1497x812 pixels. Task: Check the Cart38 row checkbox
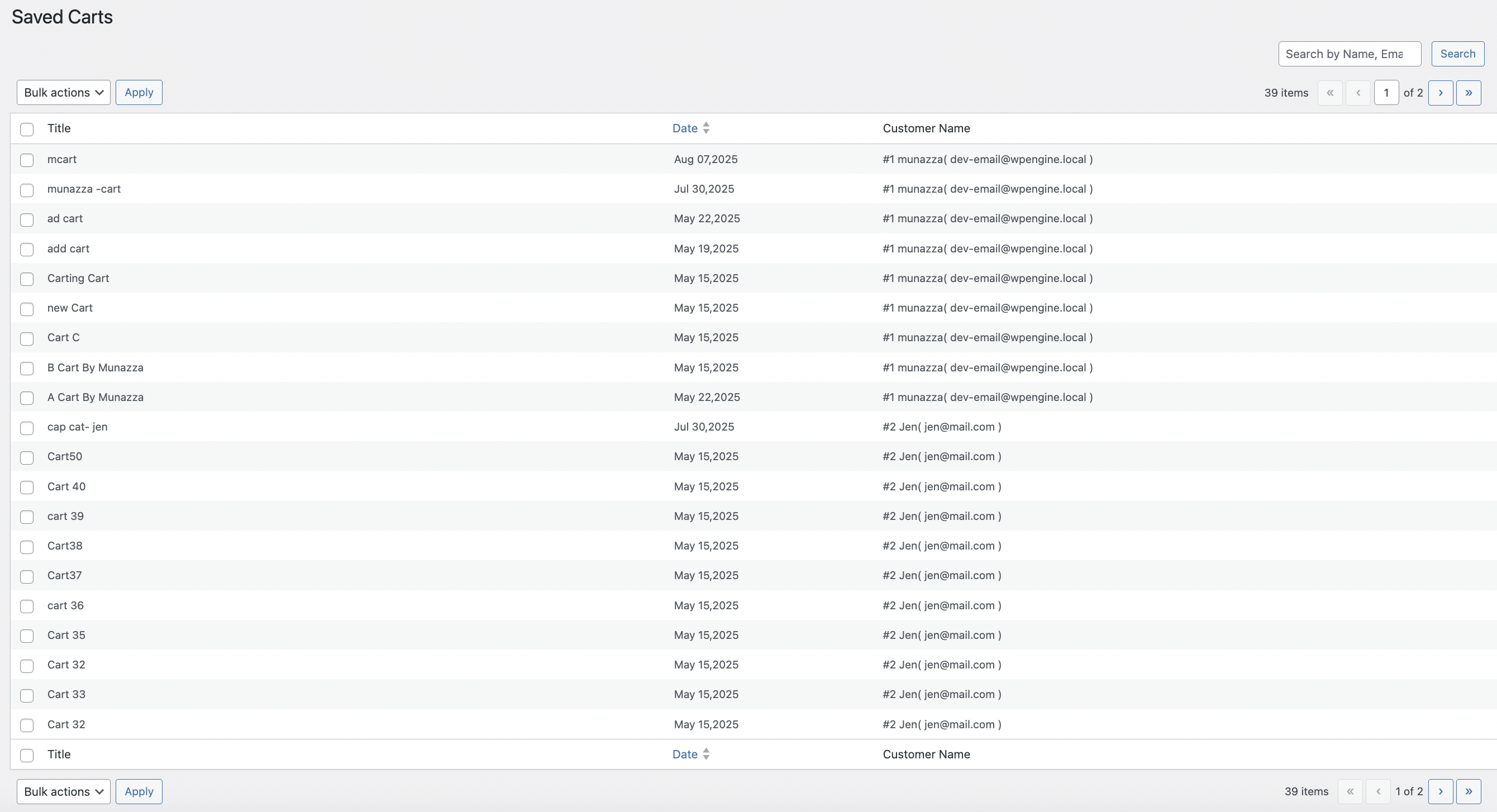click(x=27, y=547)
